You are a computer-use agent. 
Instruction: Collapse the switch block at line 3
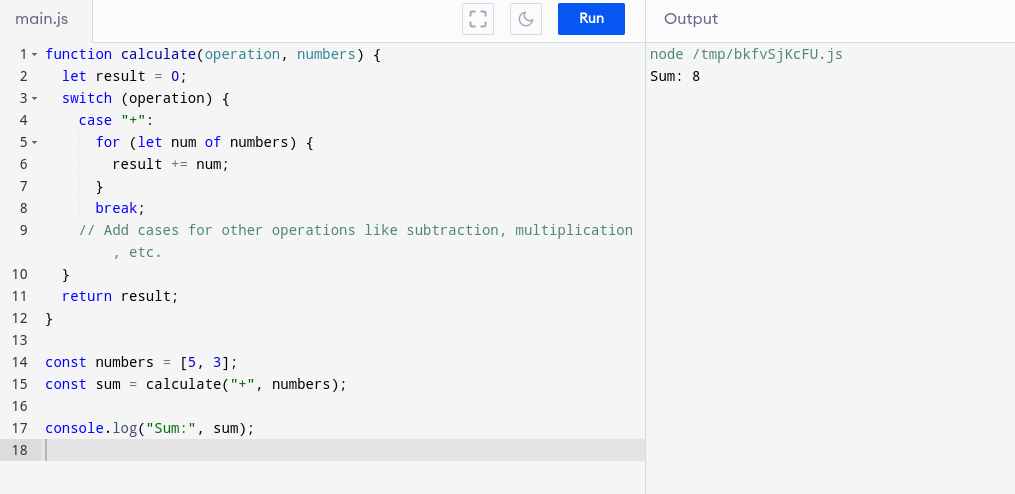pos(34,98)
